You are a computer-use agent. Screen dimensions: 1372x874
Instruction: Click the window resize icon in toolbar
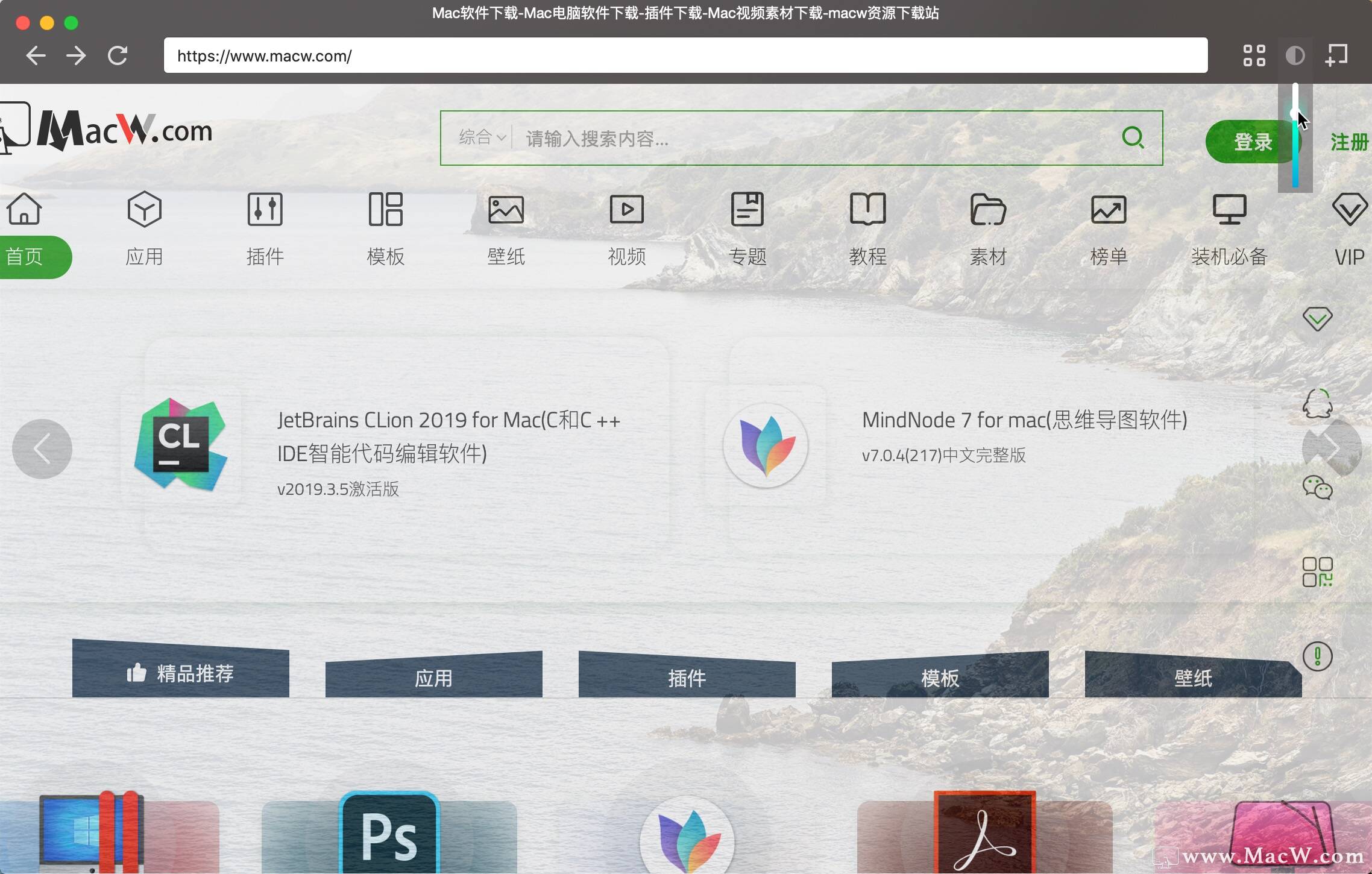1336,55
